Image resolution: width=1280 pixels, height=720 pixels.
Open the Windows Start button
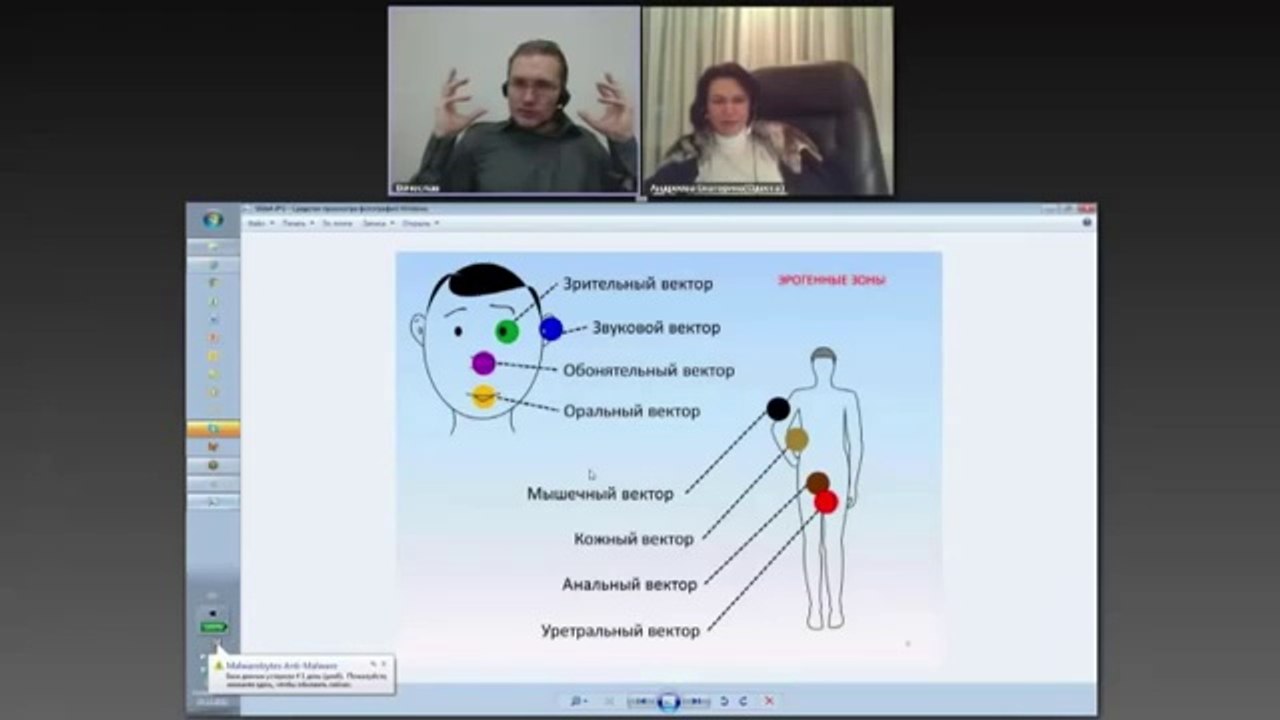pyautogui.click(x=212, y=220)
